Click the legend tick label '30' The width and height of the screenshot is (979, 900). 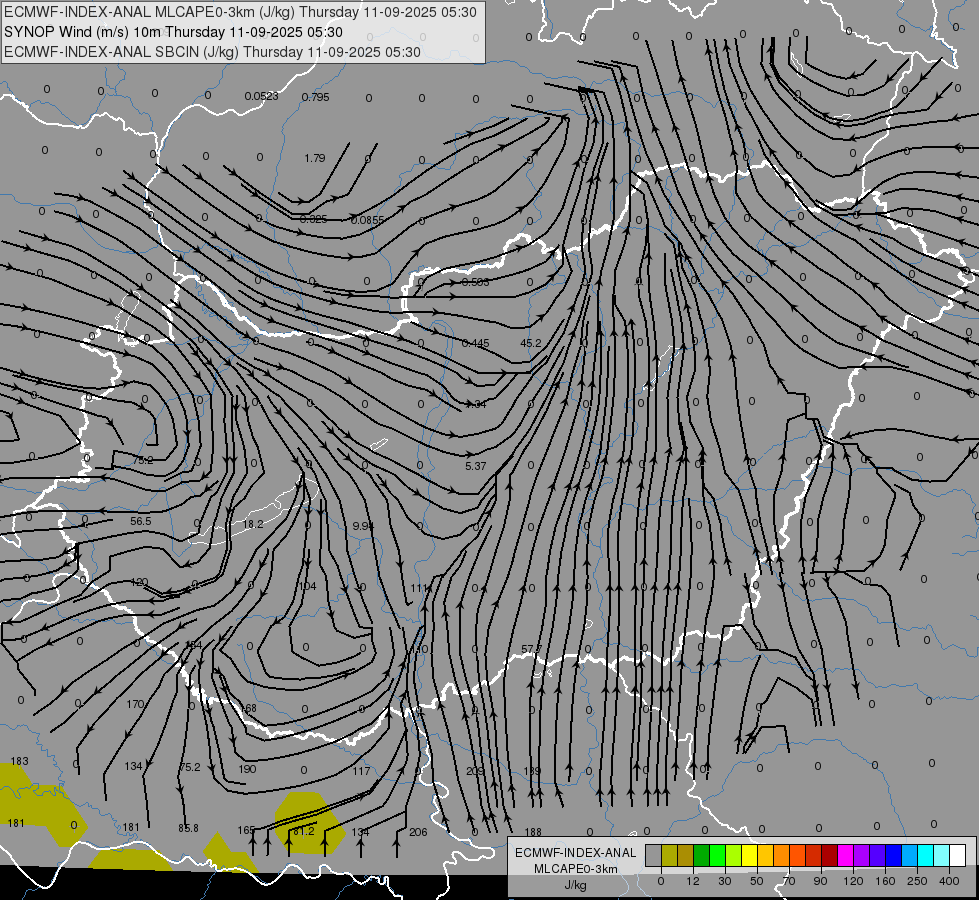[x=725, y=881]
